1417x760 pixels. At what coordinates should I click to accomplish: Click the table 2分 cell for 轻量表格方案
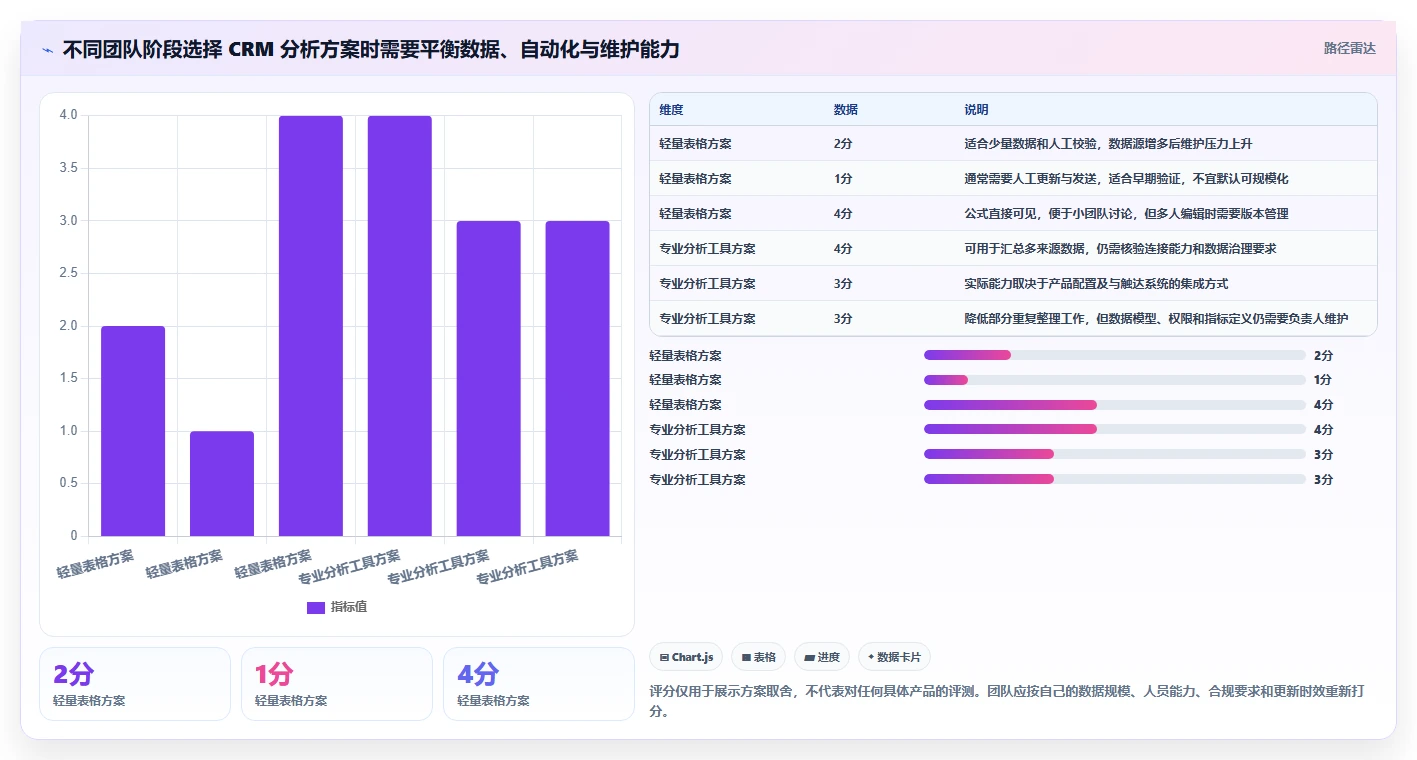coord(843,144)
